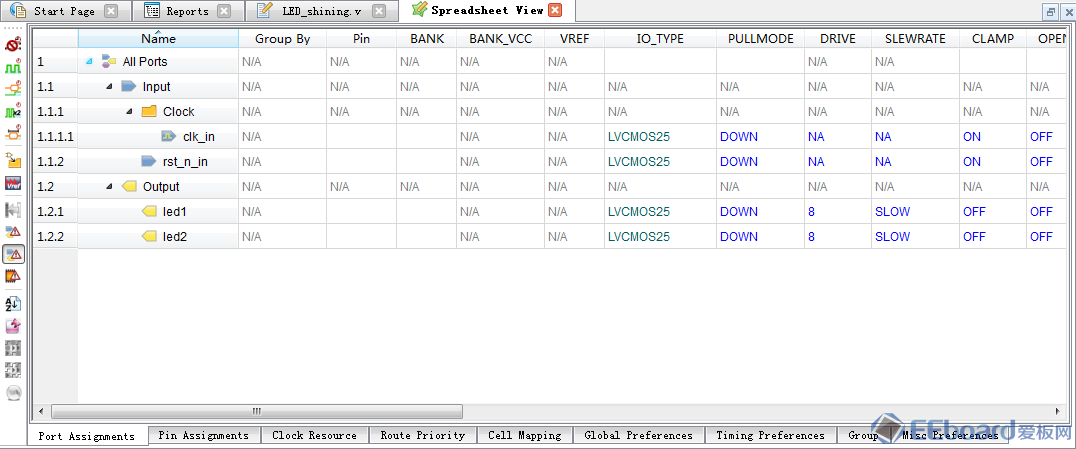This screenshot has height=449, width=1076.
Task: Click the orange In/Out clock preference icon
Action: 12,89
